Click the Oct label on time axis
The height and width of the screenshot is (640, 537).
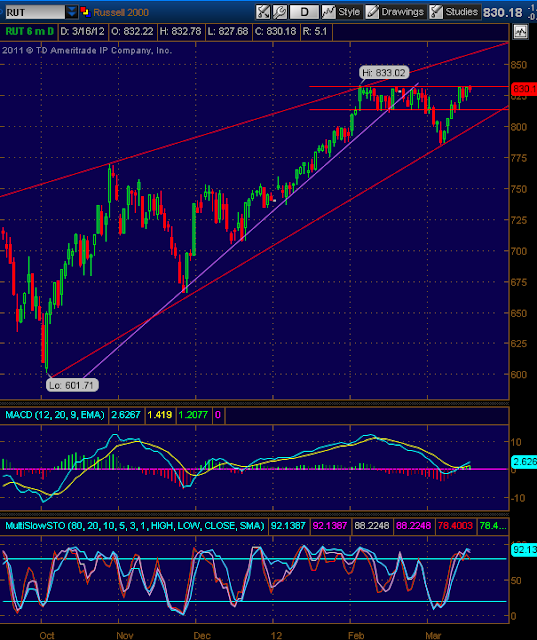tap(47, 635)
